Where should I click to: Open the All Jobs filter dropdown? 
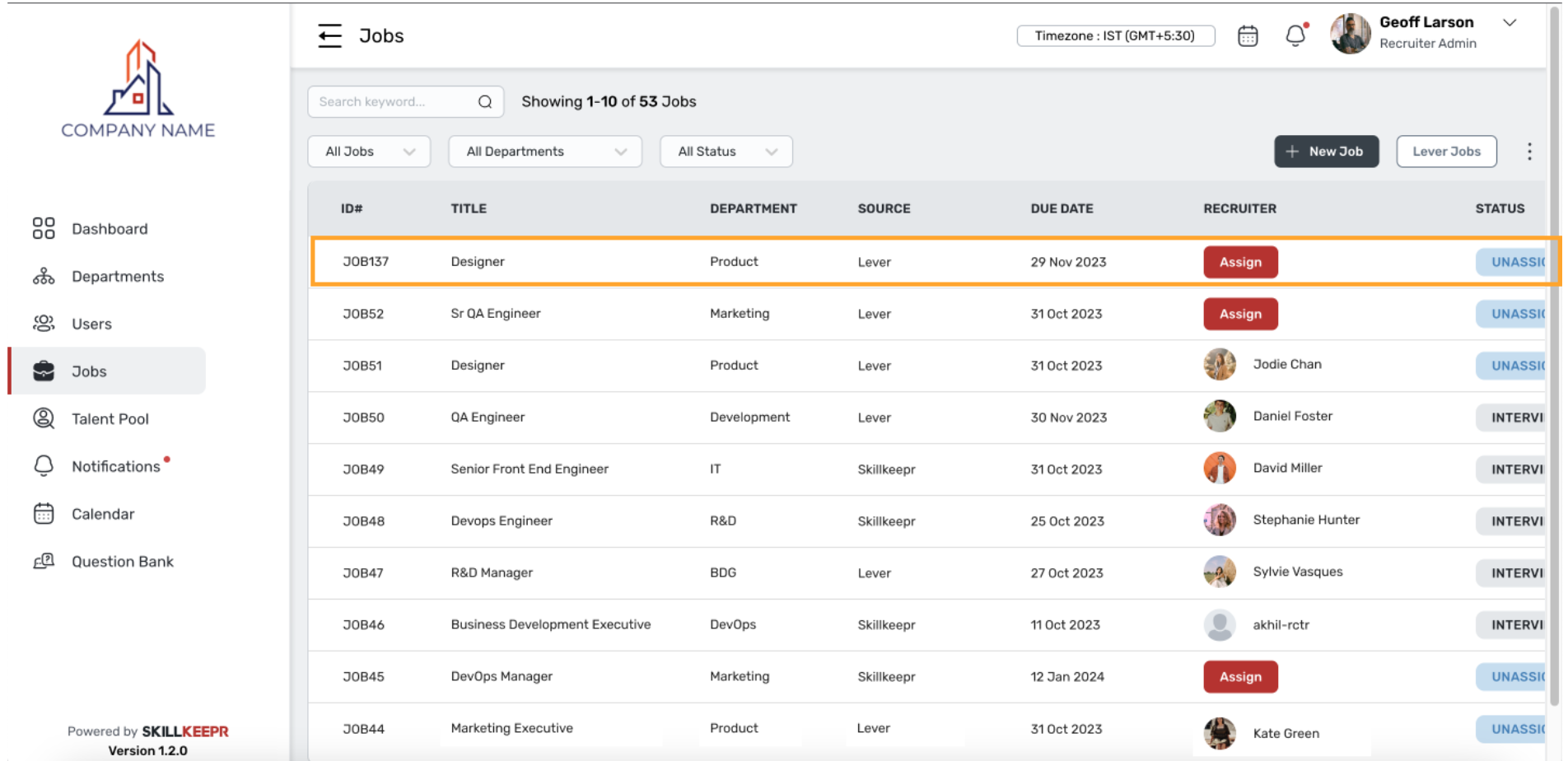tap(368, 151)
